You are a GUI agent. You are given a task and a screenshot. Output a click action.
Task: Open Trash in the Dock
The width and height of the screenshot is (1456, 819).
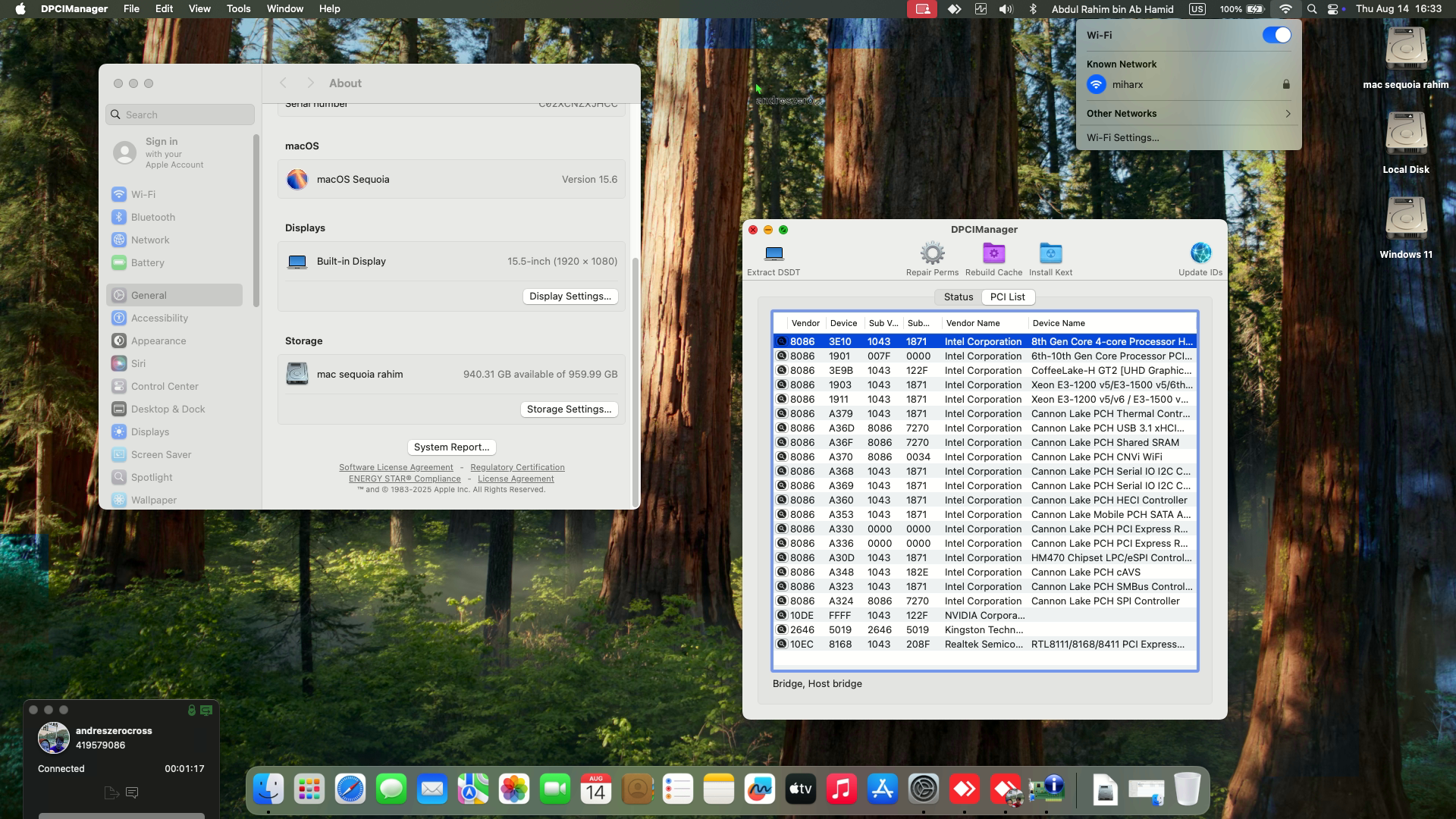pyautogui.click(x=1187, y=789)
